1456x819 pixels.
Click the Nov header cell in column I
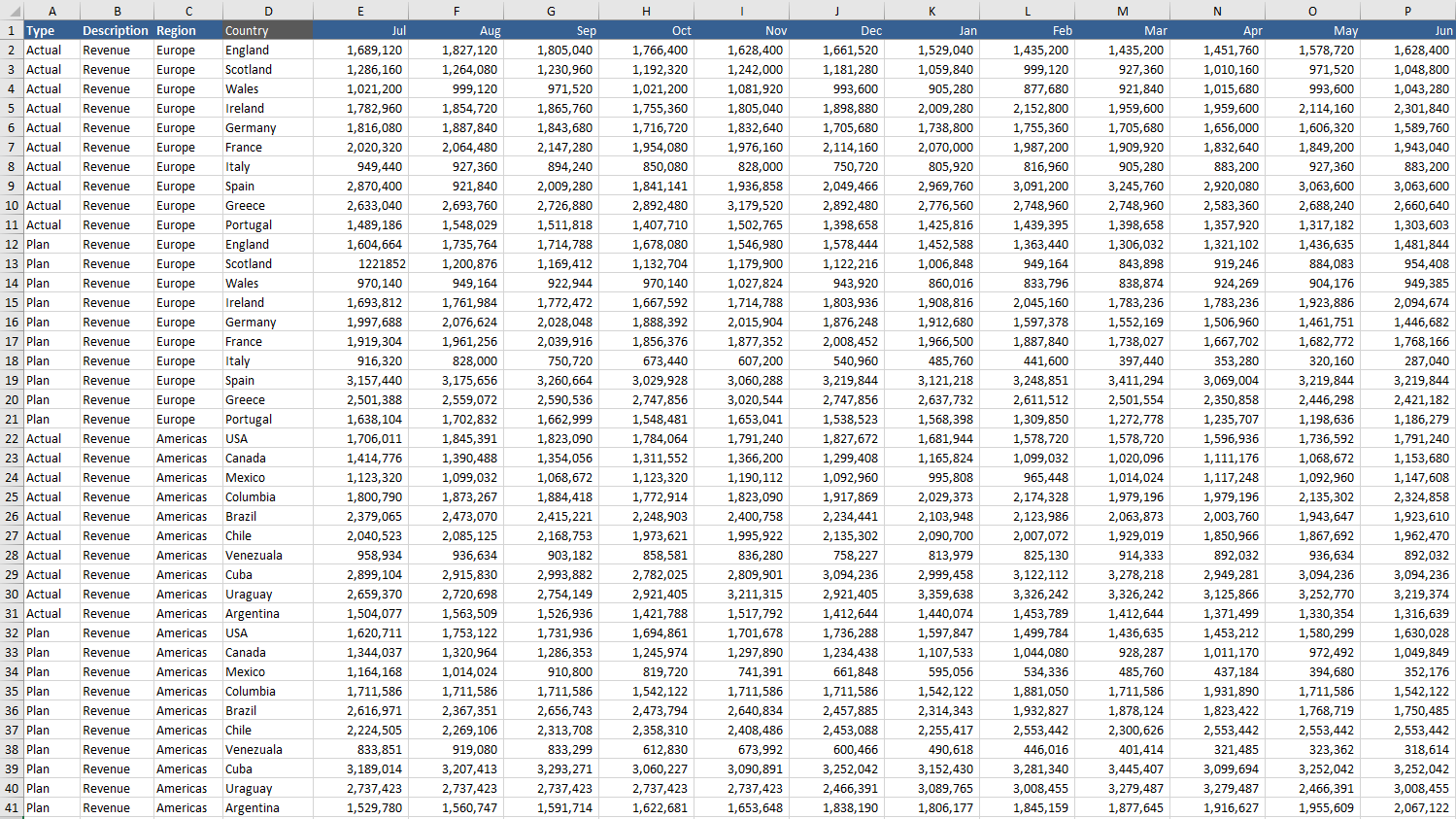(741, 30)
